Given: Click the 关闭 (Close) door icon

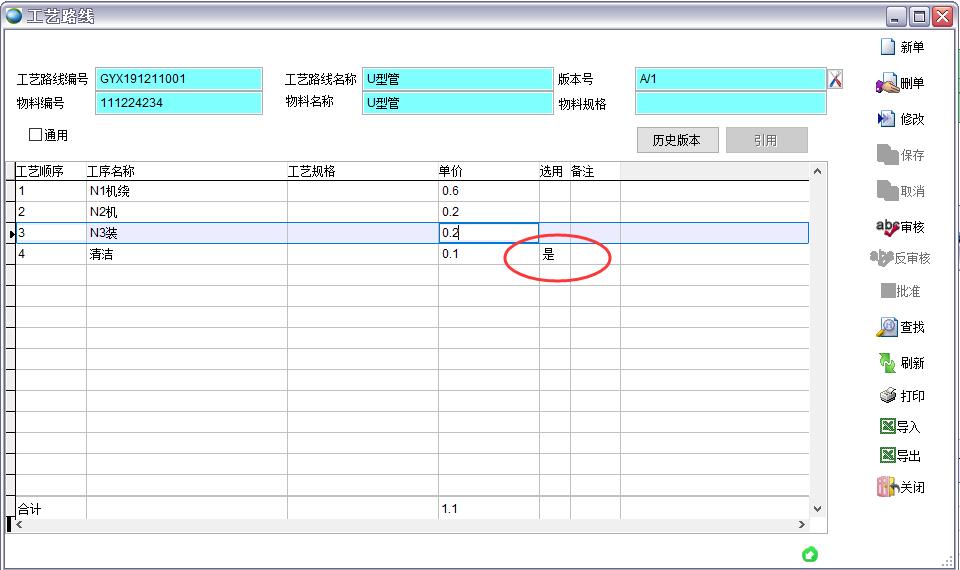Looking at the screenshot, I should coord(887,488).
